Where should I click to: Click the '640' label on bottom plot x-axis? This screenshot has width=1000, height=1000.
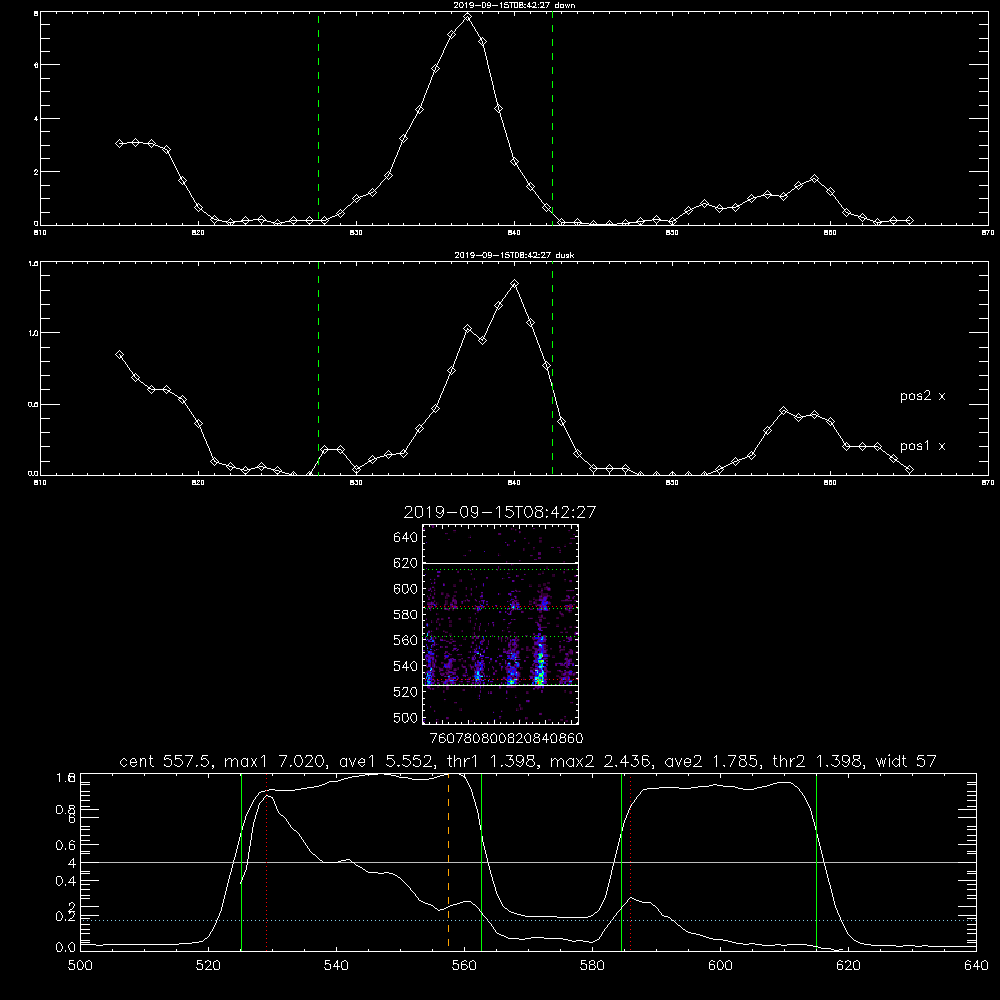976,966
